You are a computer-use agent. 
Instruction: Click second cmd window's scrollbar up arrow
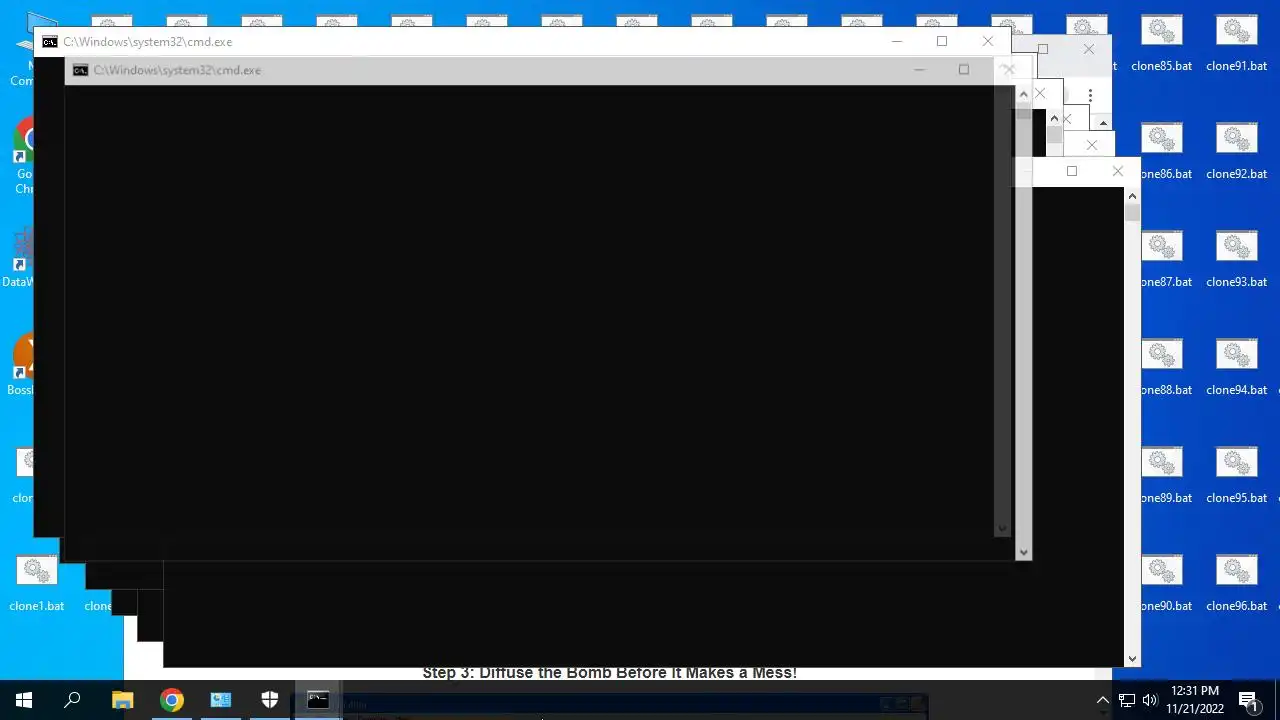(x=1022, y=94)
